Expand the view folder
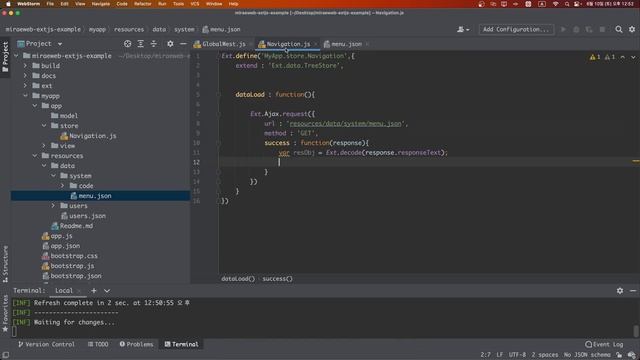The image size is (640, 360). (44, 146)
